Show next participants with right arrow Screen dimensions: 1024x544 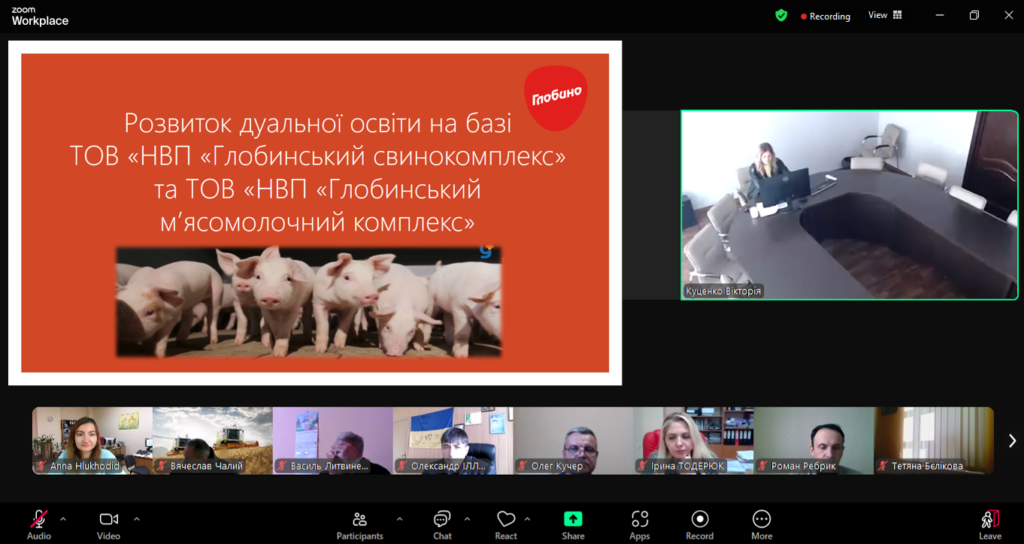pos(1012,441)
